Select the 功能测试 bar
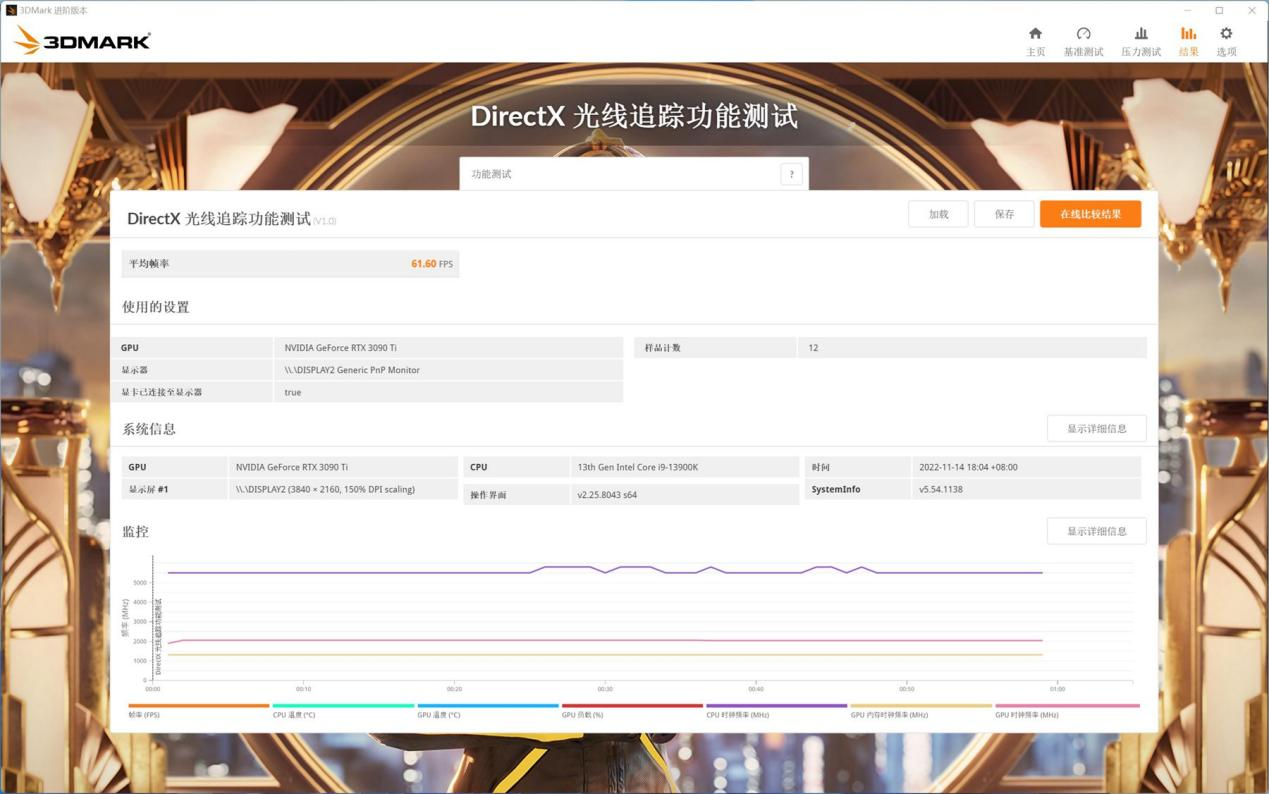 (x=634, y=174)
